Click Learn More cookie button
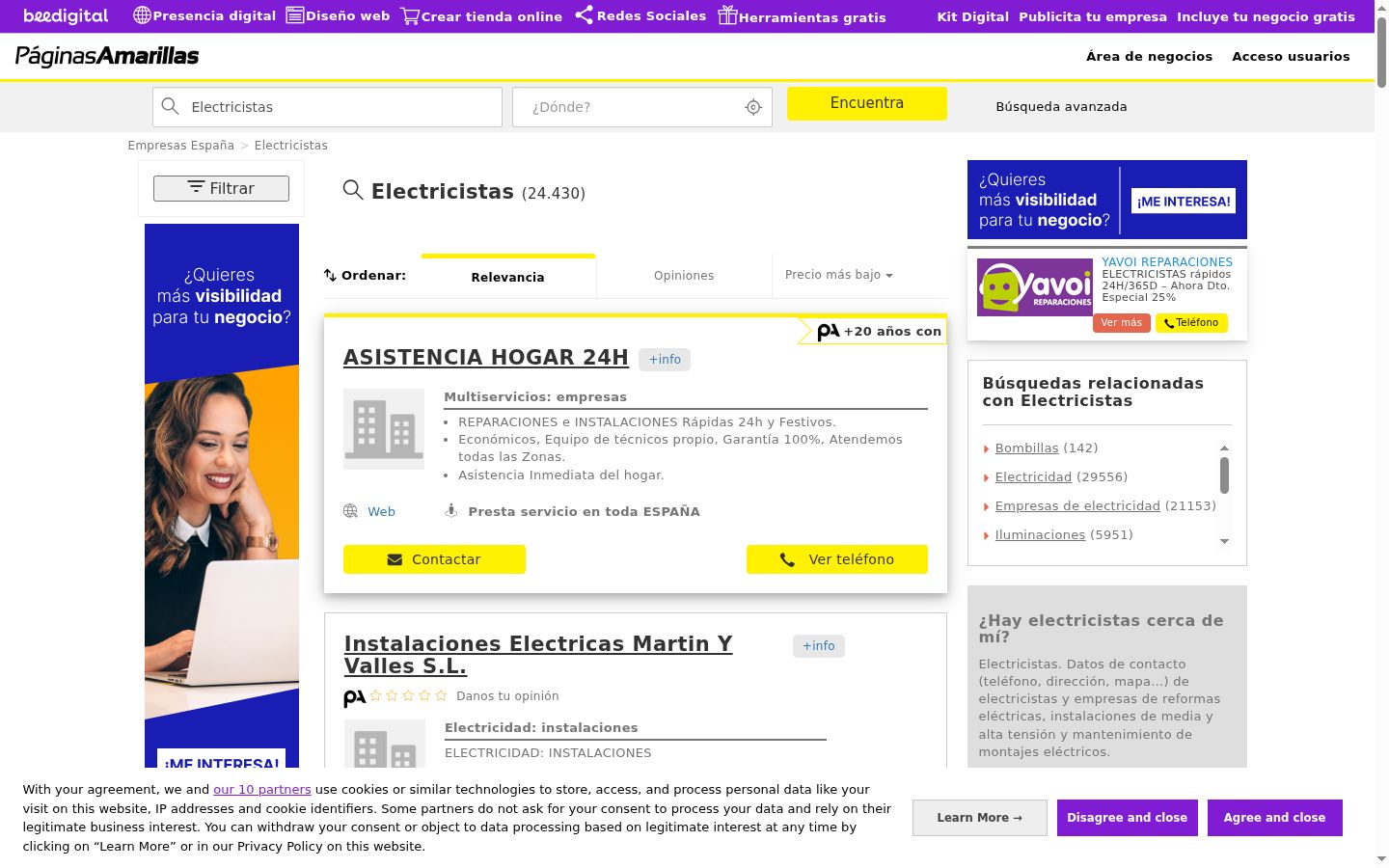This screenshot has height=868, width=1389. point(980,818)
